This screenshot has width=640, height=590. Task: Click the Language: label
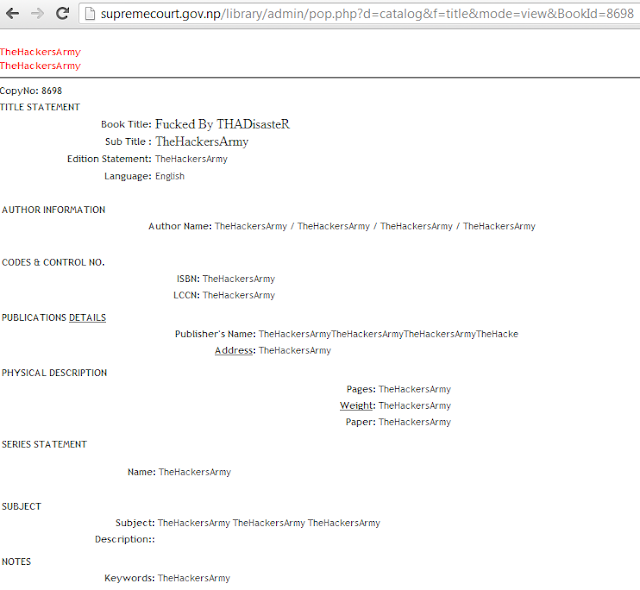click(128, 176)
